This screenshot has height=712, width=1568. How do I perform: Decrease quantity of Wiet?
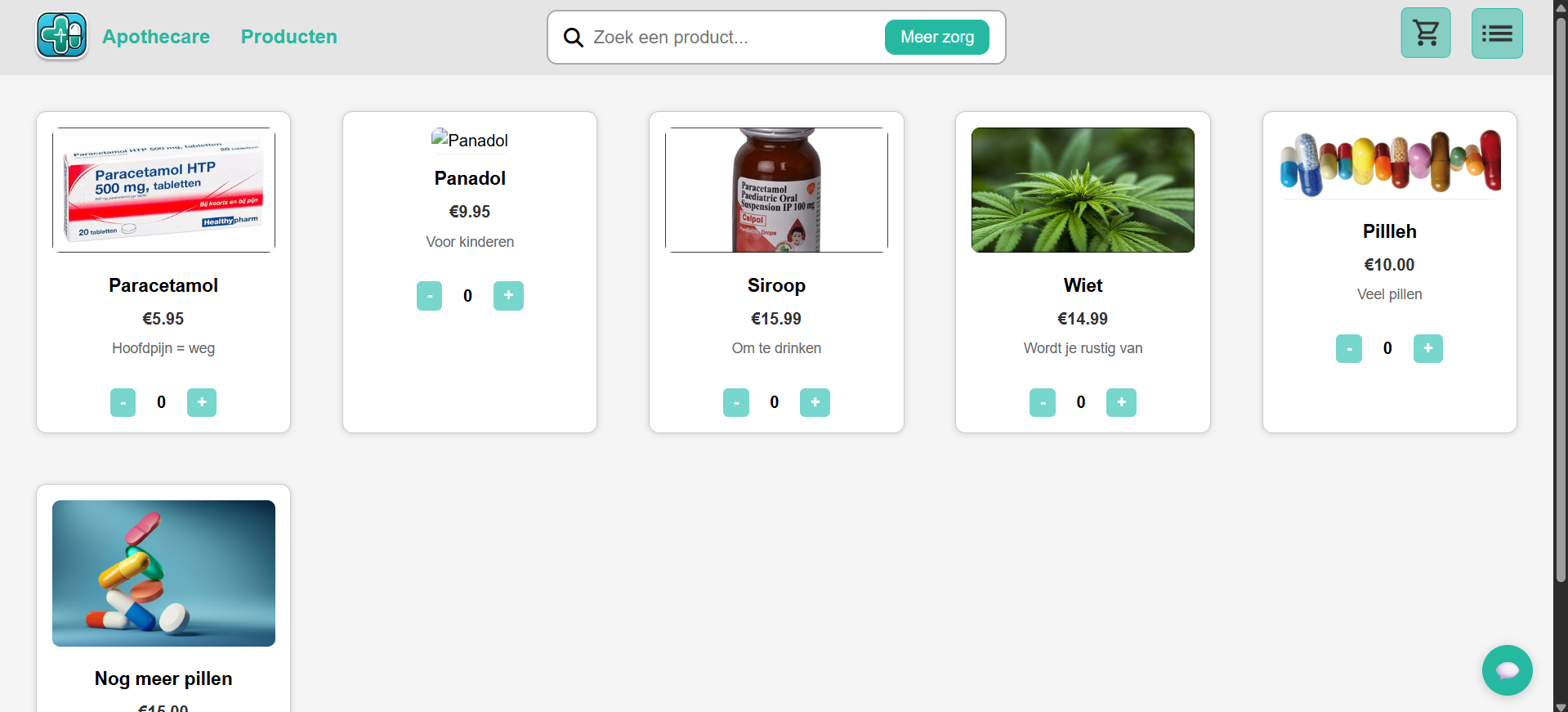(1042, 402)
